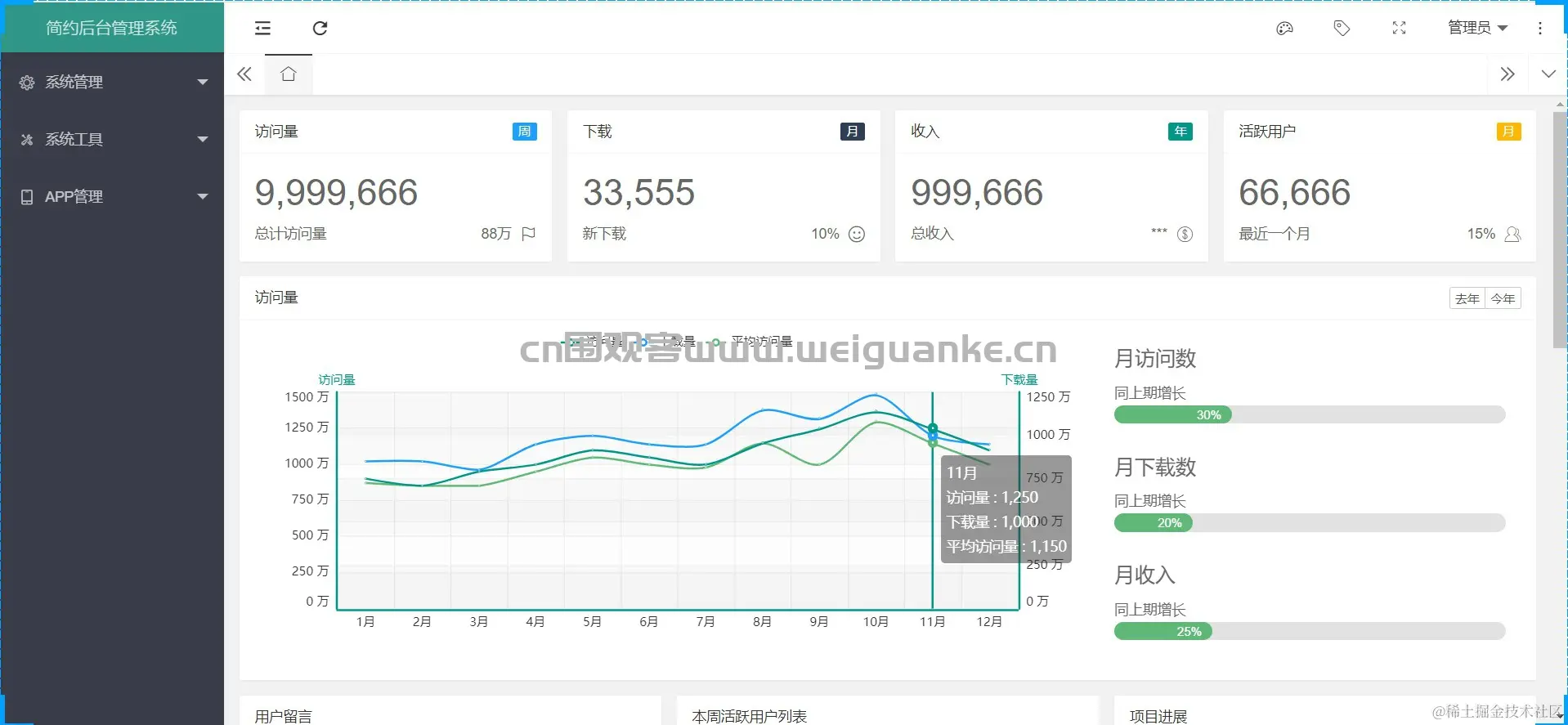This screenshot has width=1568, height=725.
Task: Click the 88万 total visits value
Action: (495, 234)
